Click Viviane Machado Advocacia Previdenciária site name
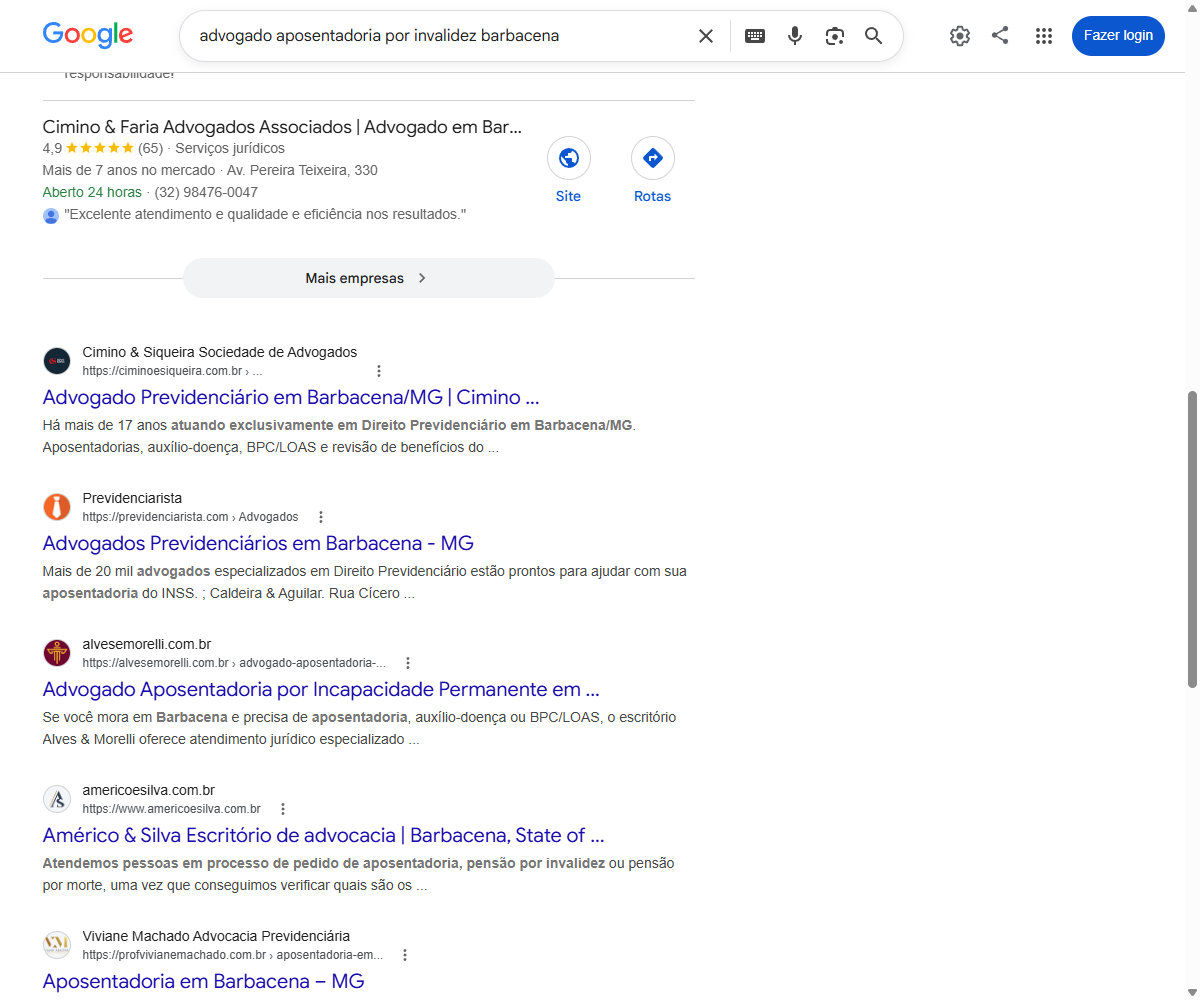The width and height of the screenshot is (1200, 1000). coord(216,936)
